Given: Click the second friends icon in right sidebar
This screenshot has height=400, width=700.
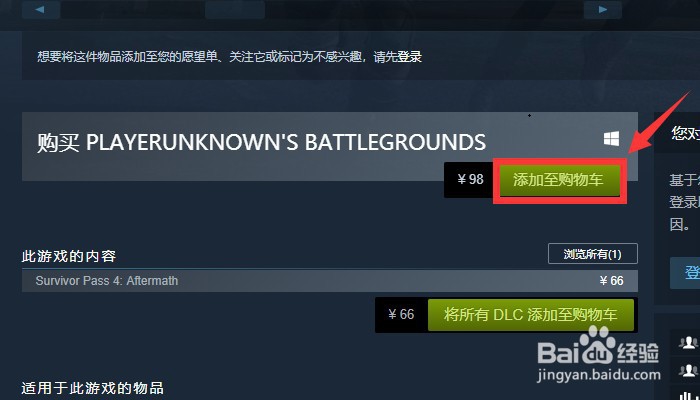Looking at the screenshot, I should pyautogui.click(x=688, y=370).
